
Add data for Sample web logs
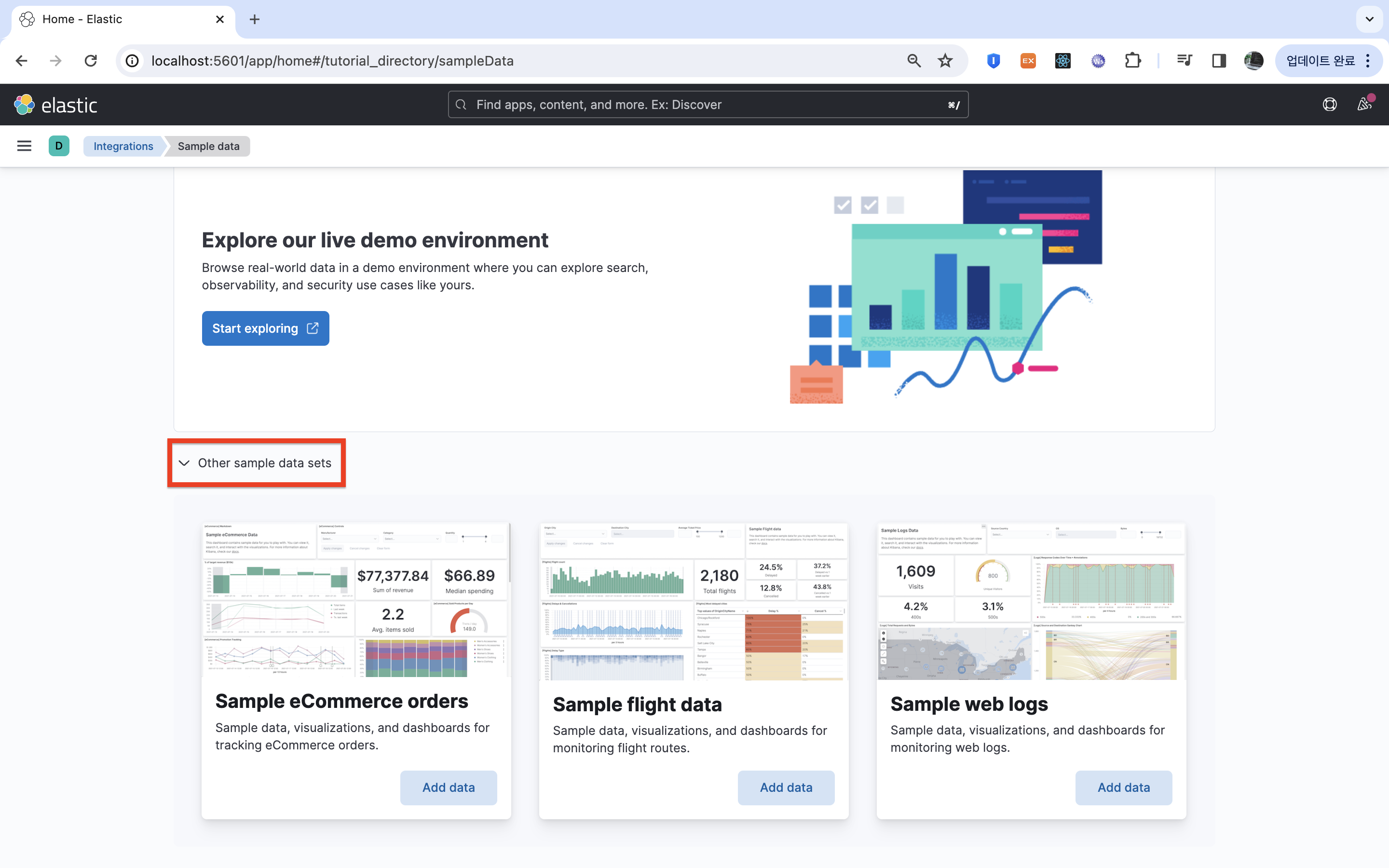[x=1123, y=787]
